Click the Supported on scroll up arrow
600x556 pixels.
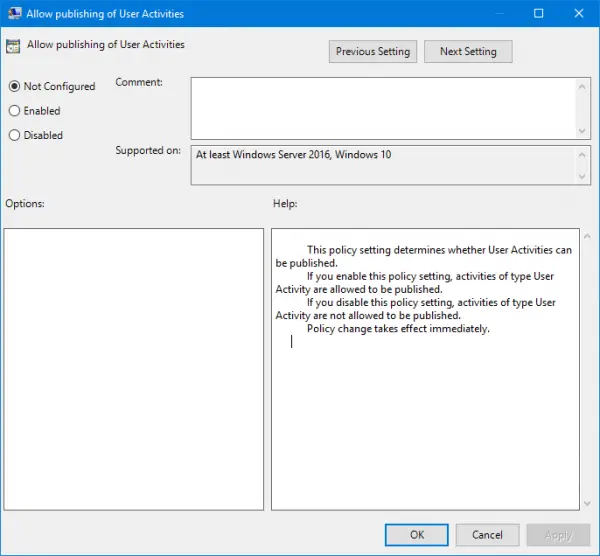point(582,155)
